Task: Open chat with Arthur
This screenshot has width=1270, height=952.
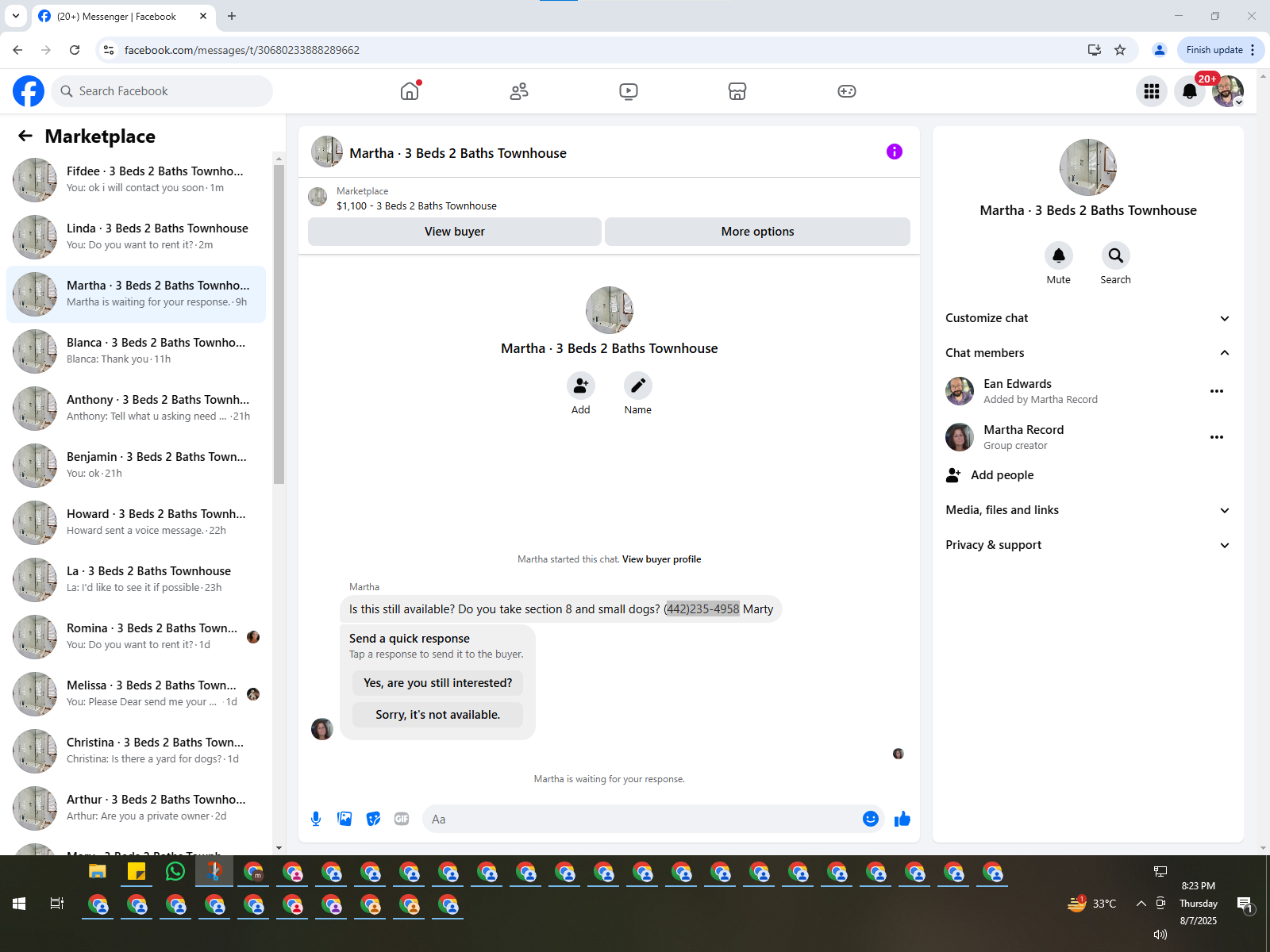Action: click(x=137, y=808)
